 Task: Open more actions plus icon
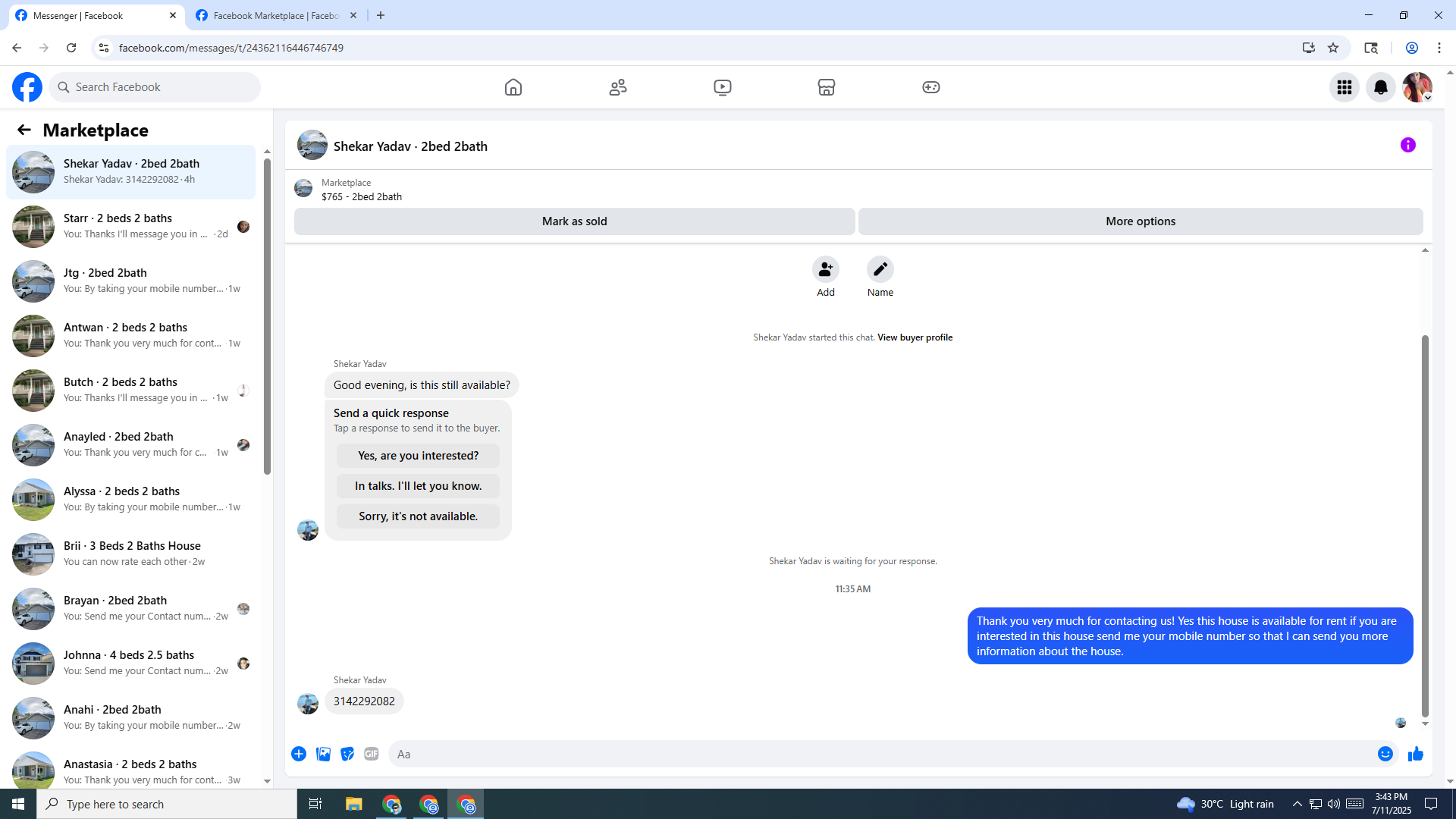pyautogui.click(x=299, y=754)
